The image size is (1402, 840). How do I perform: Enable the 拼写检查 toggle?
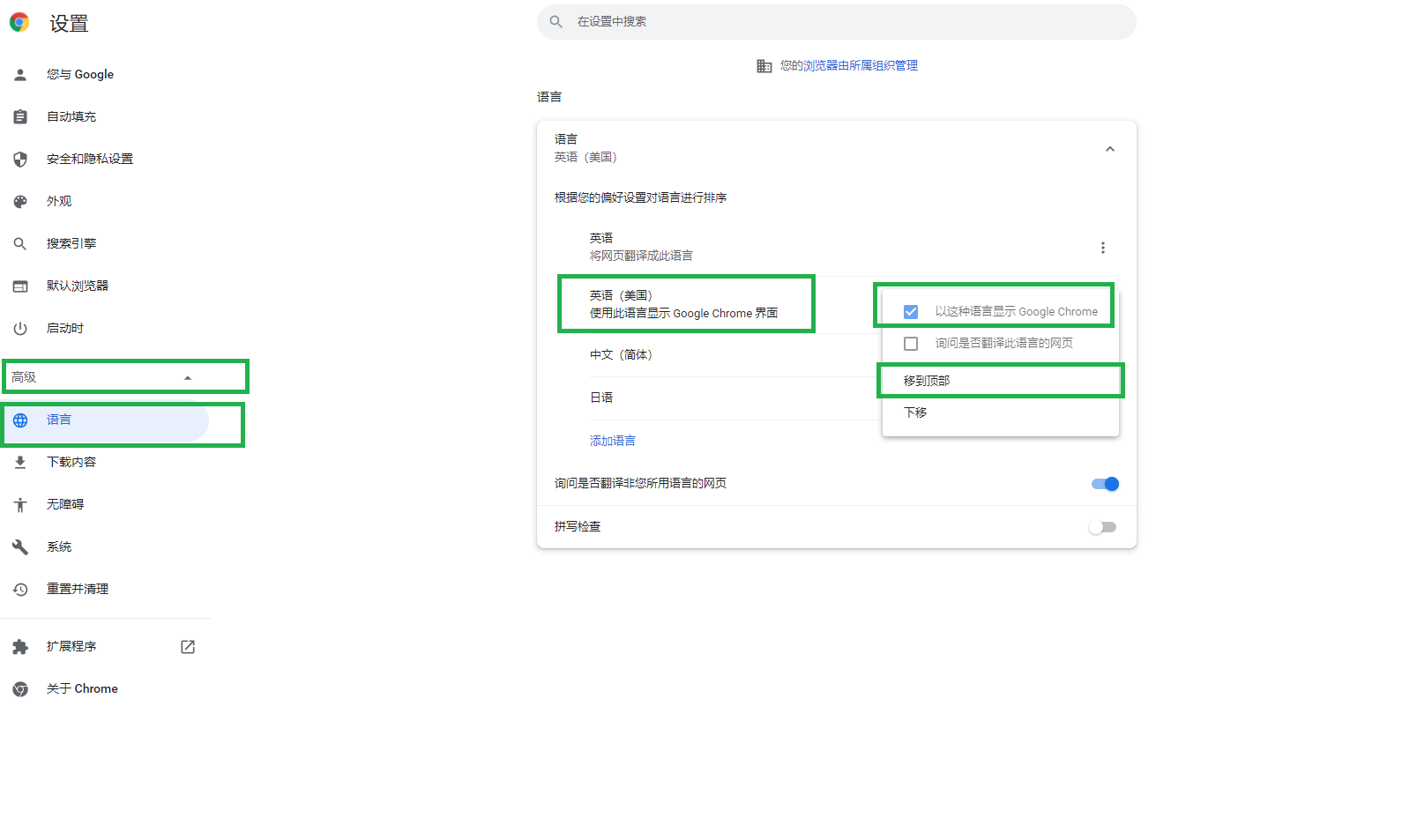(1102, 527)
